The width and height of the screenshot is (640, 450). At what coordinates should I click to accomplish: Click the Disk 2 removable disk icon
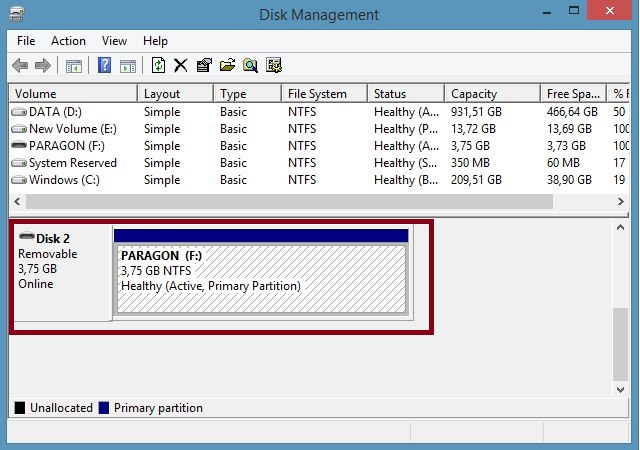click(27, 236)
